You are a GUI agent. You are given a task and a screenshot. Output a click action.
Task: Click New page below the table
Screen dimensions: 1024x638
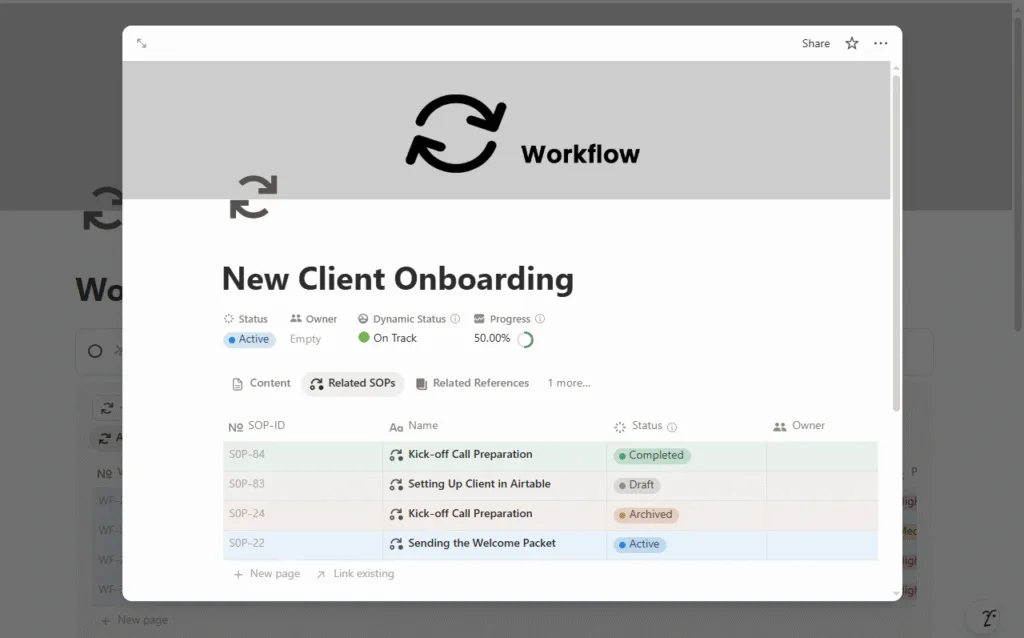(x=266, y=574)
